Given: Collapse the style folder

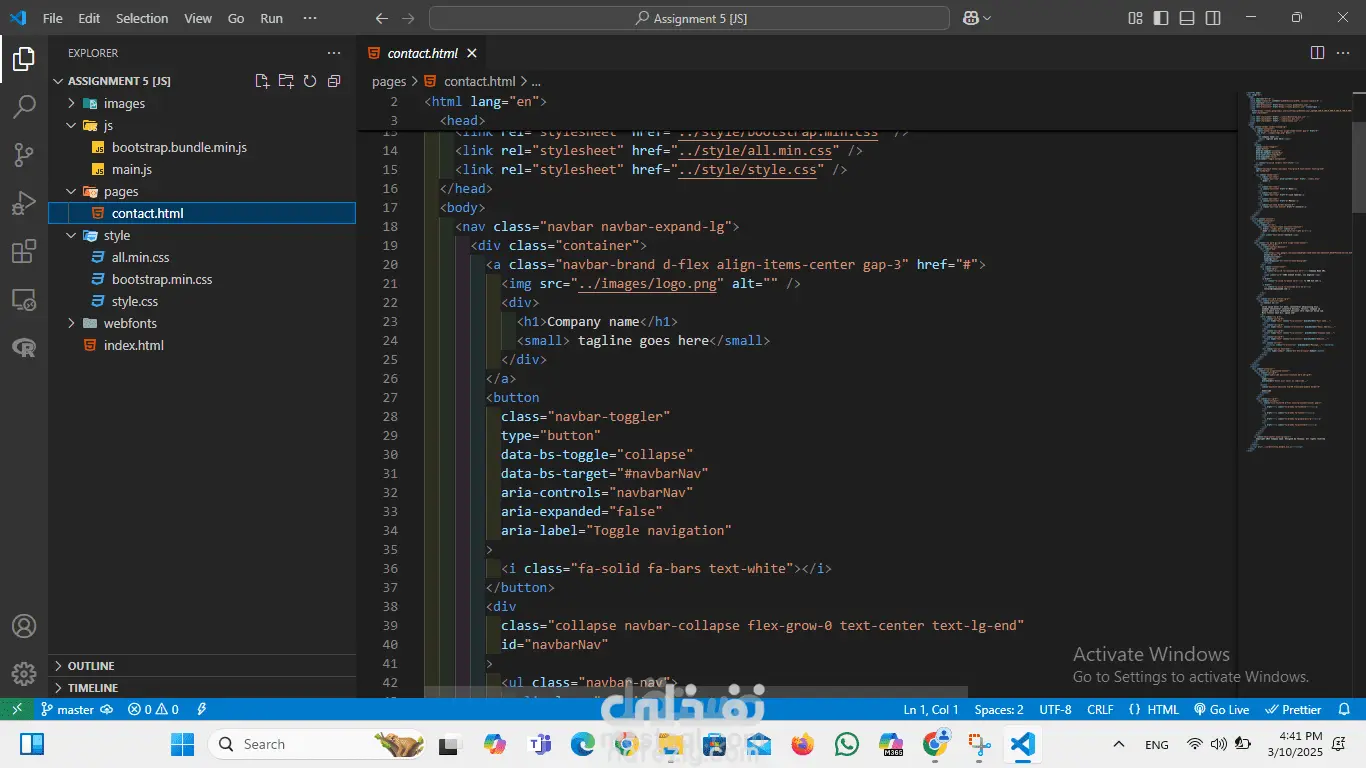Looking at the screenshot, I should (x=116, y=235).
